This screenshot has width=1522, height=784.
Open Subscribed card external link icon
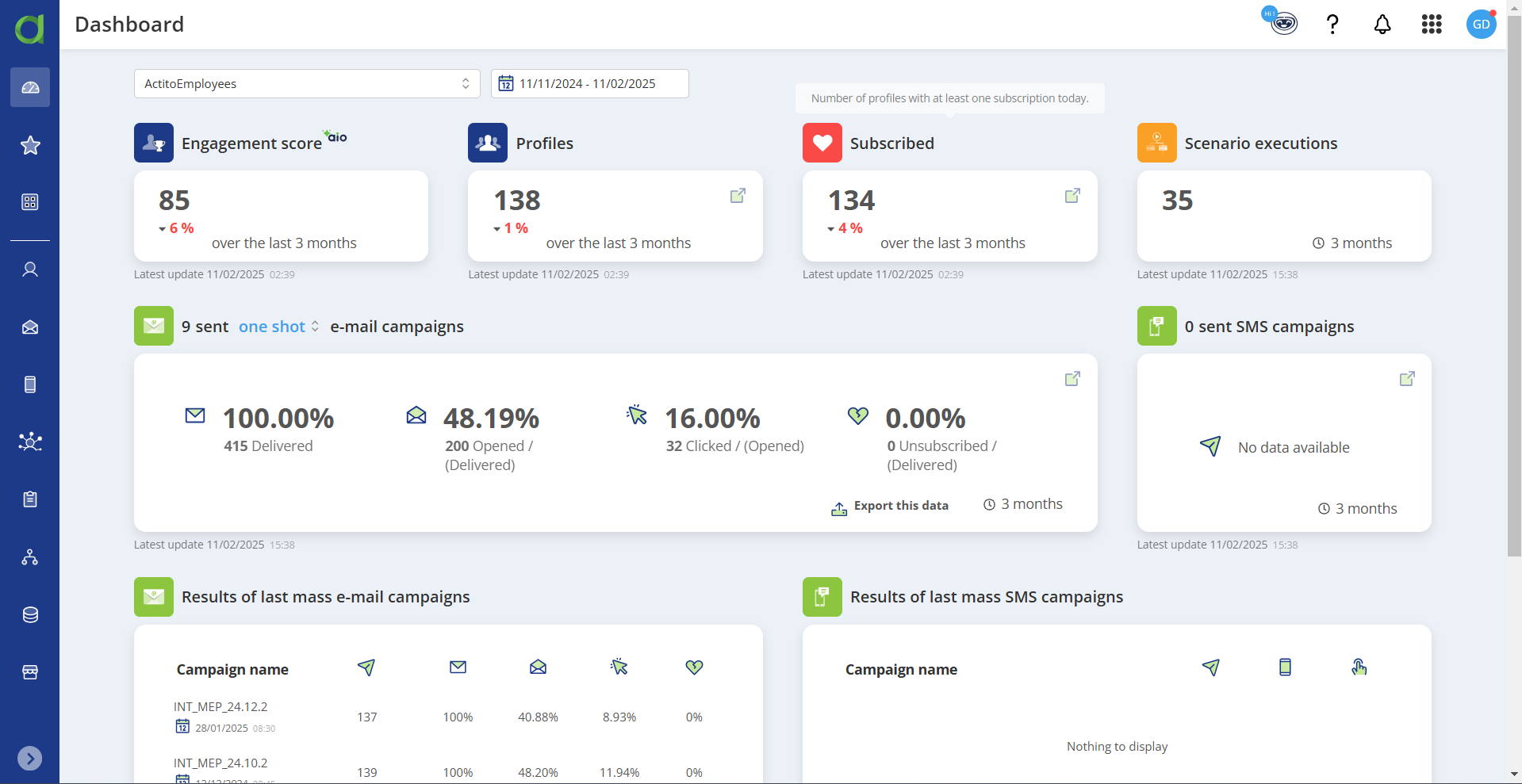tap(1072, 196)
